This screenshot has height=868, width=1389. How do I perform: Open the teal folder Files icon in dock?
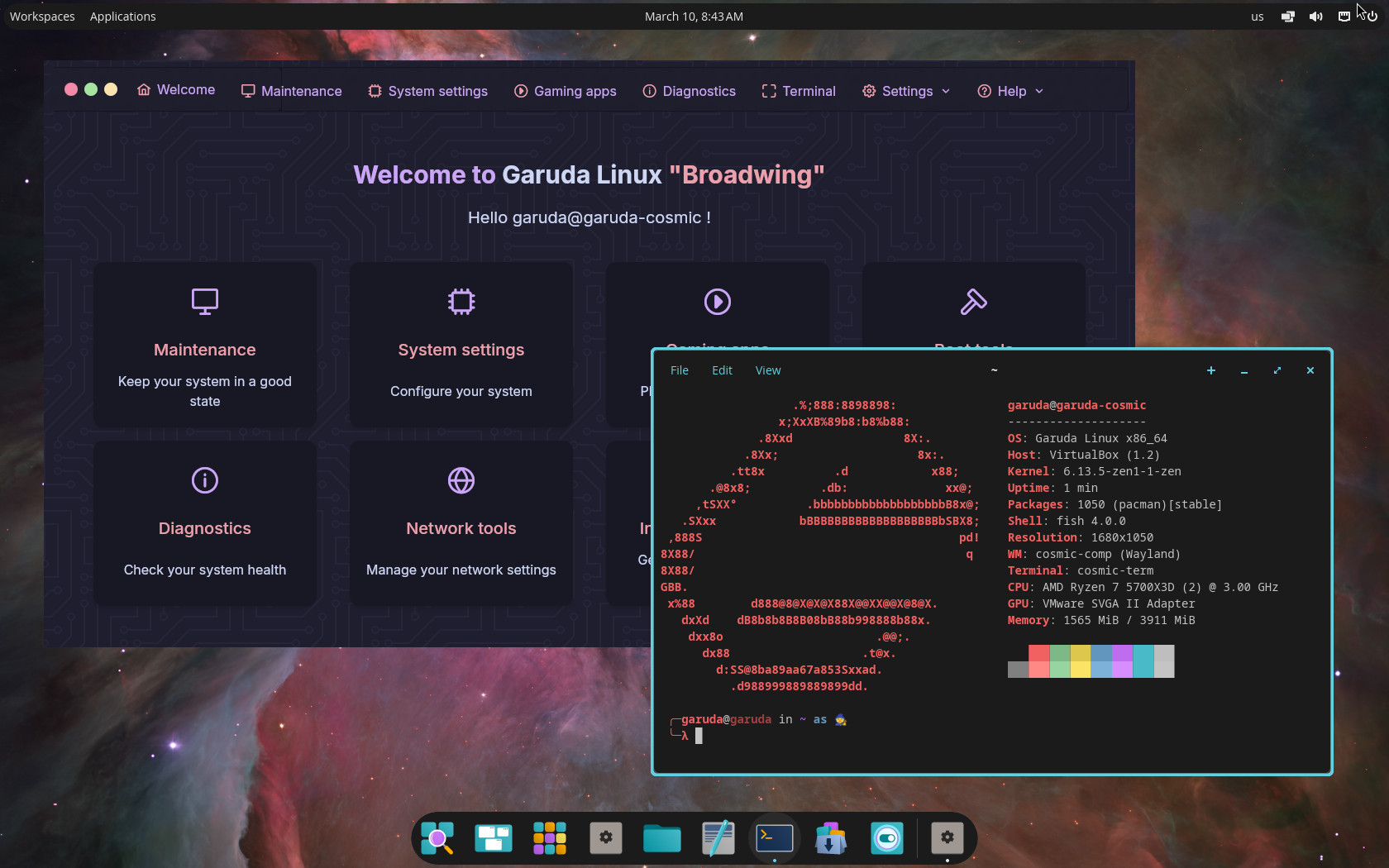[x=662, y=838]
